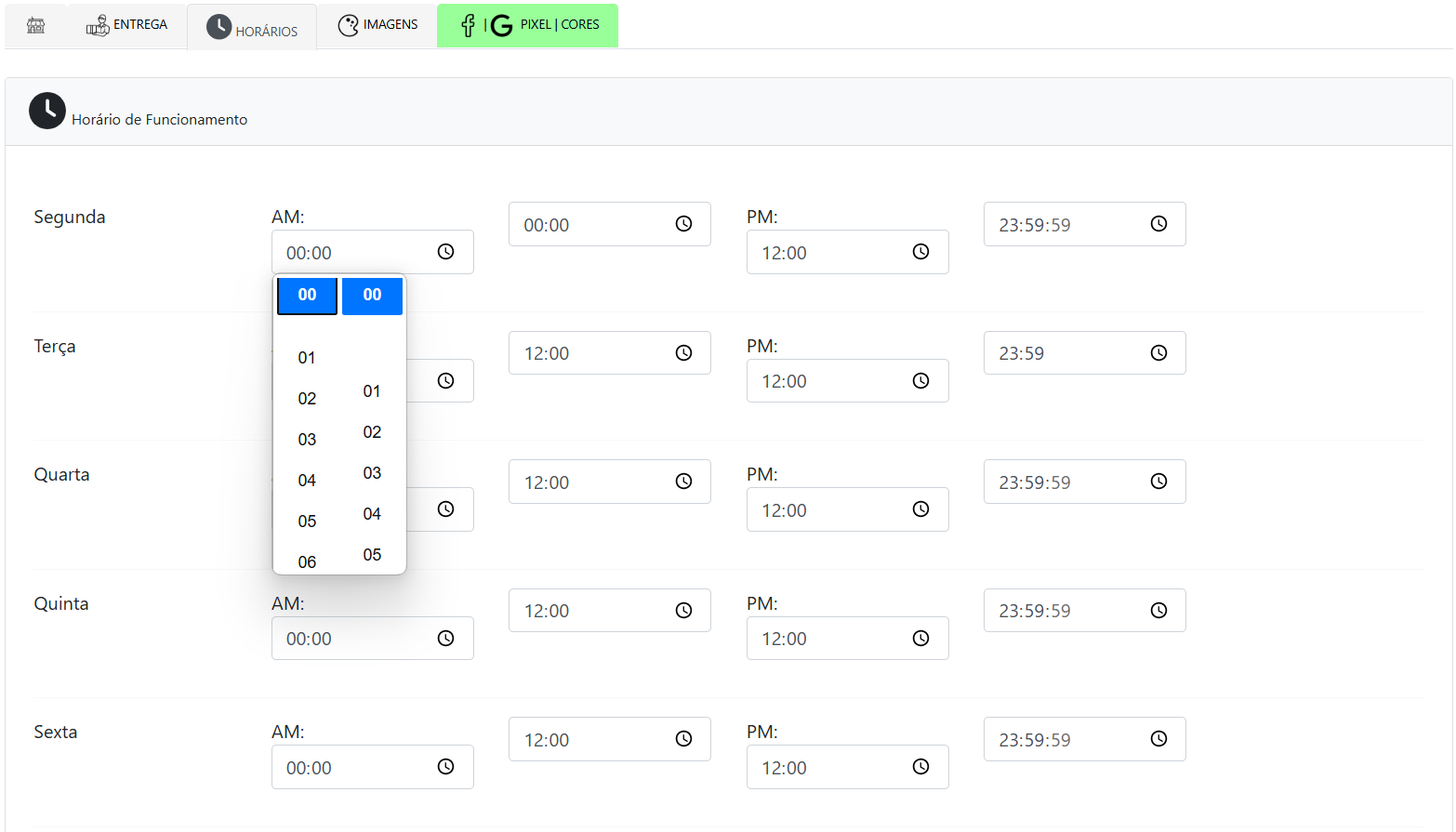Screen dimensions: 1456x832
Task: Click the highlighted 00 hour option
Action: coord(307,296)
